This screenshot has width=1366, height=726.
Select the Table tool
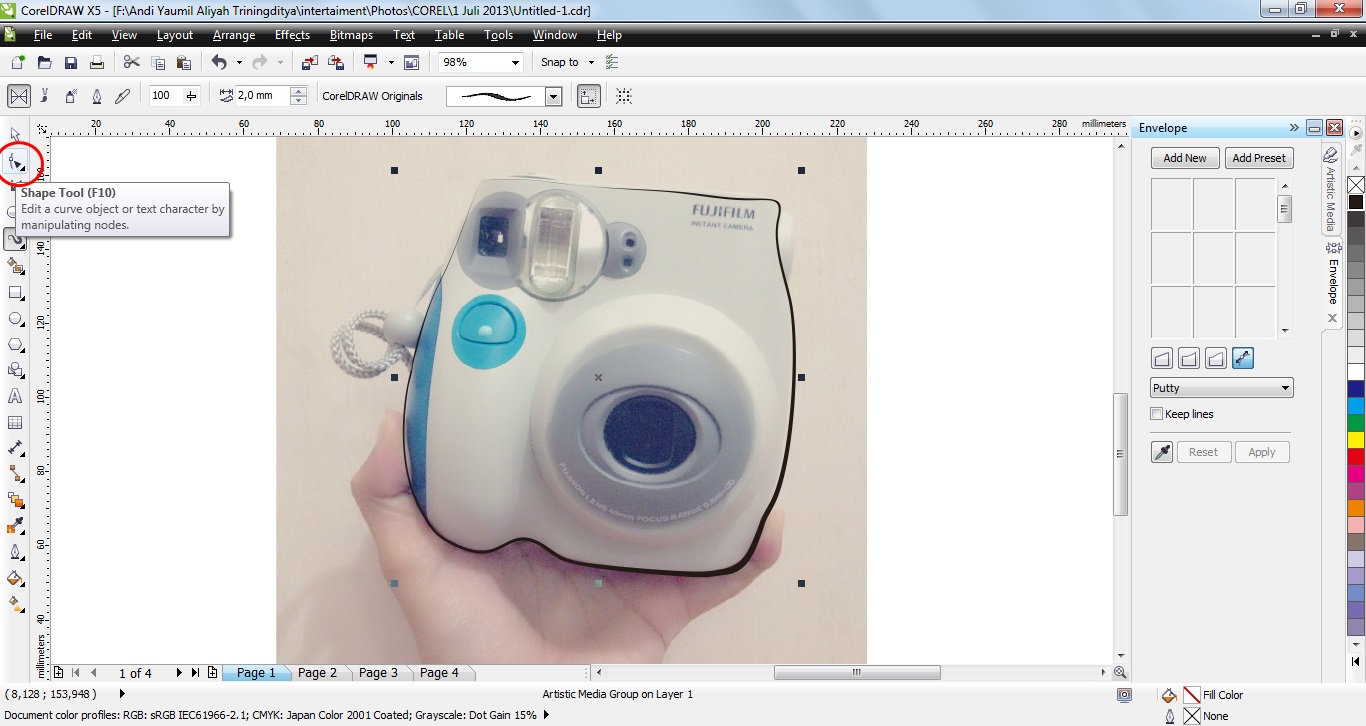click(x=15, y=423)
